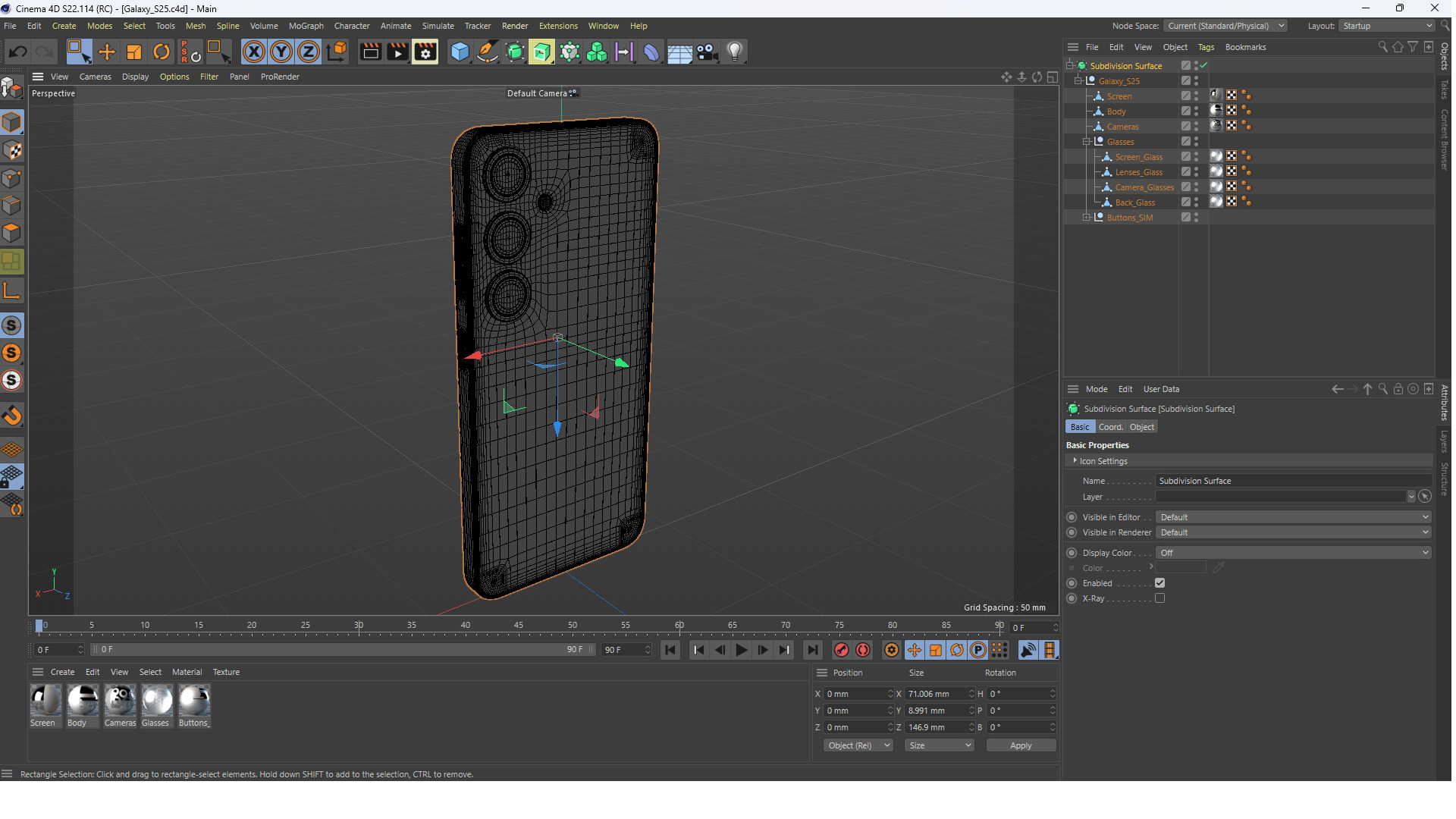The width and height of the screenshot is (1456, 819).
Task: Toggle the X-Ray checkbox
Action: tap(1159, 598)
